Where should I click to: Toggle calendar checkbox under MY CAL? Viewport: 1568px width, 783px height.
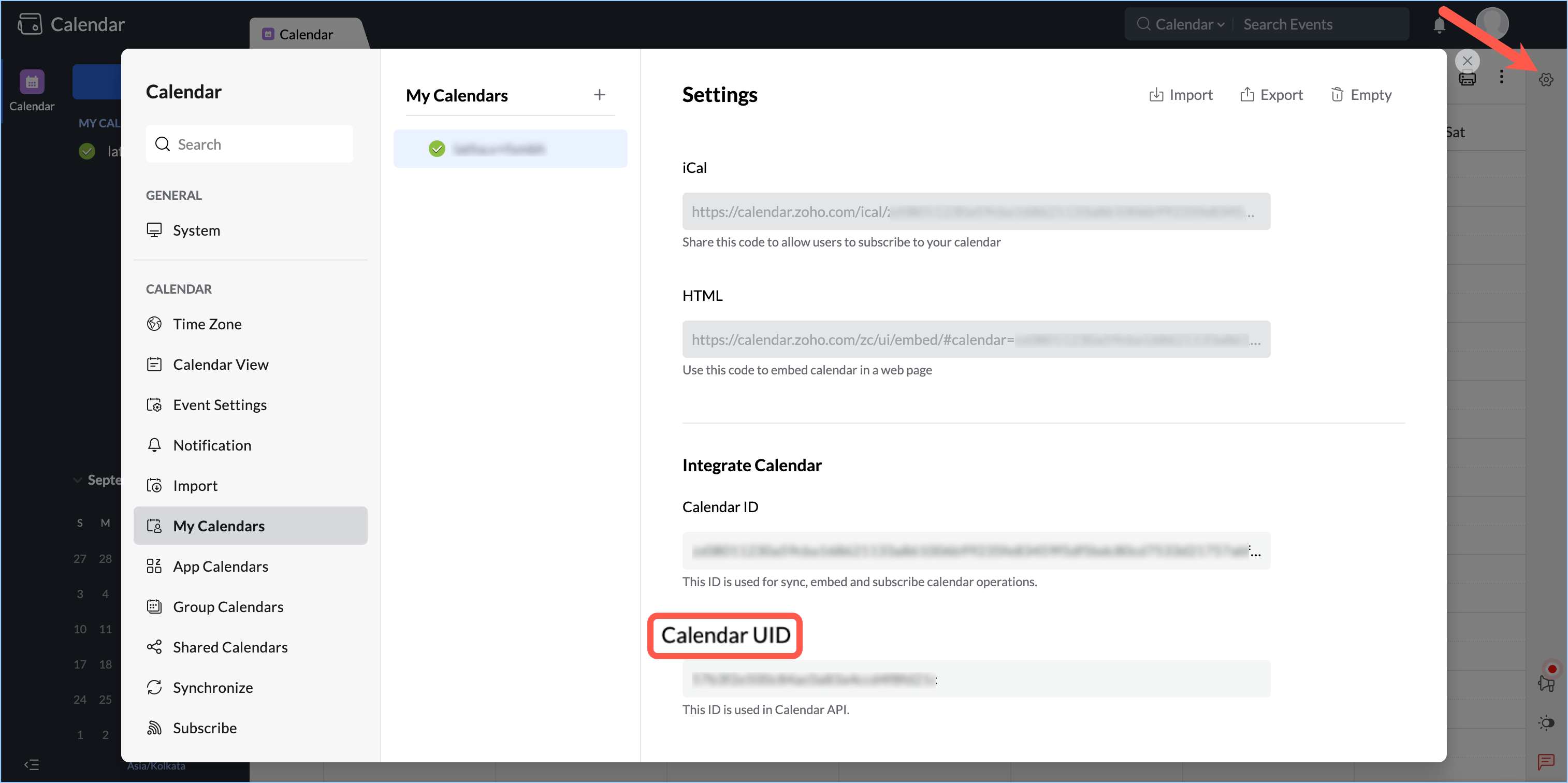87,151
